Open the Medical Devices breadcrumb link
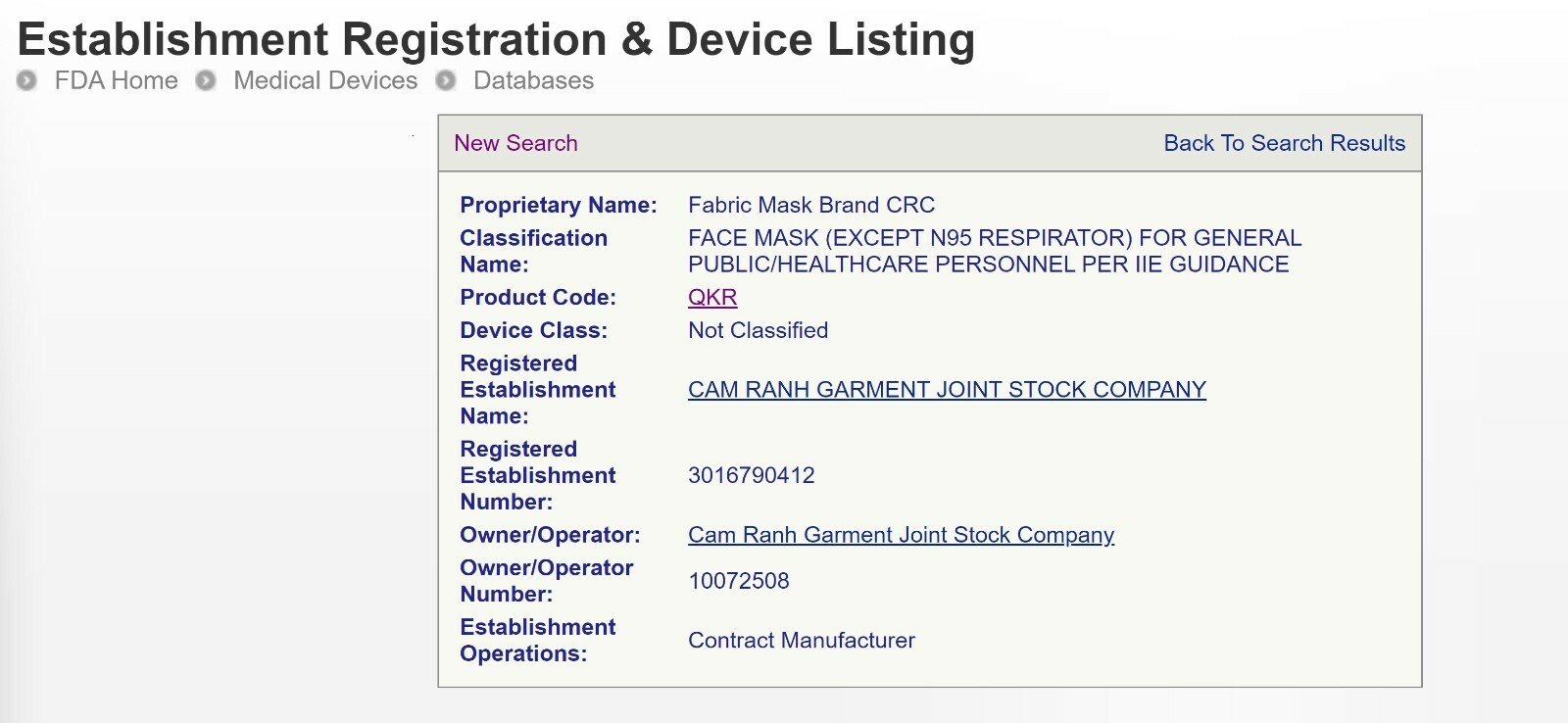1568x723 pixels. (x=325, y=80)
